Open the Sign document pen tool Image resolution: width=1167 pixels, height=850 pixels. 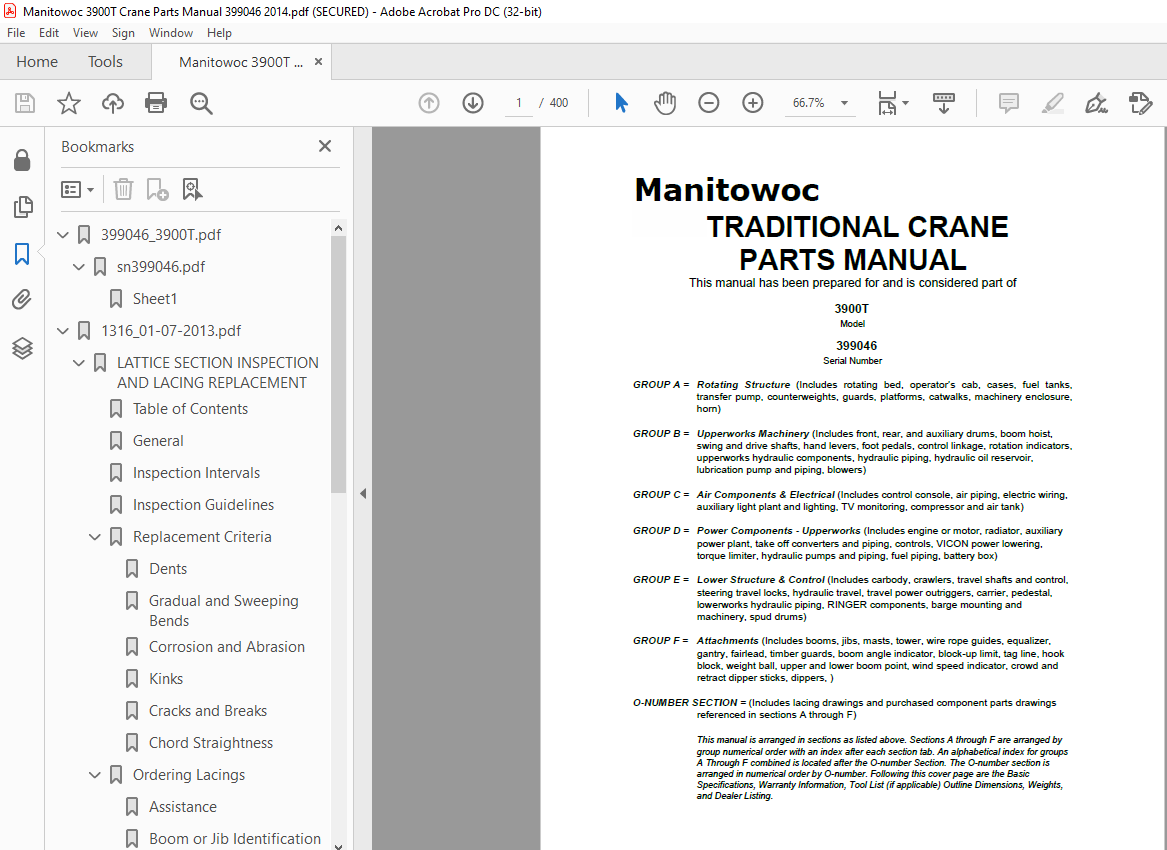pyautogui.click(x=1096, y=103)
